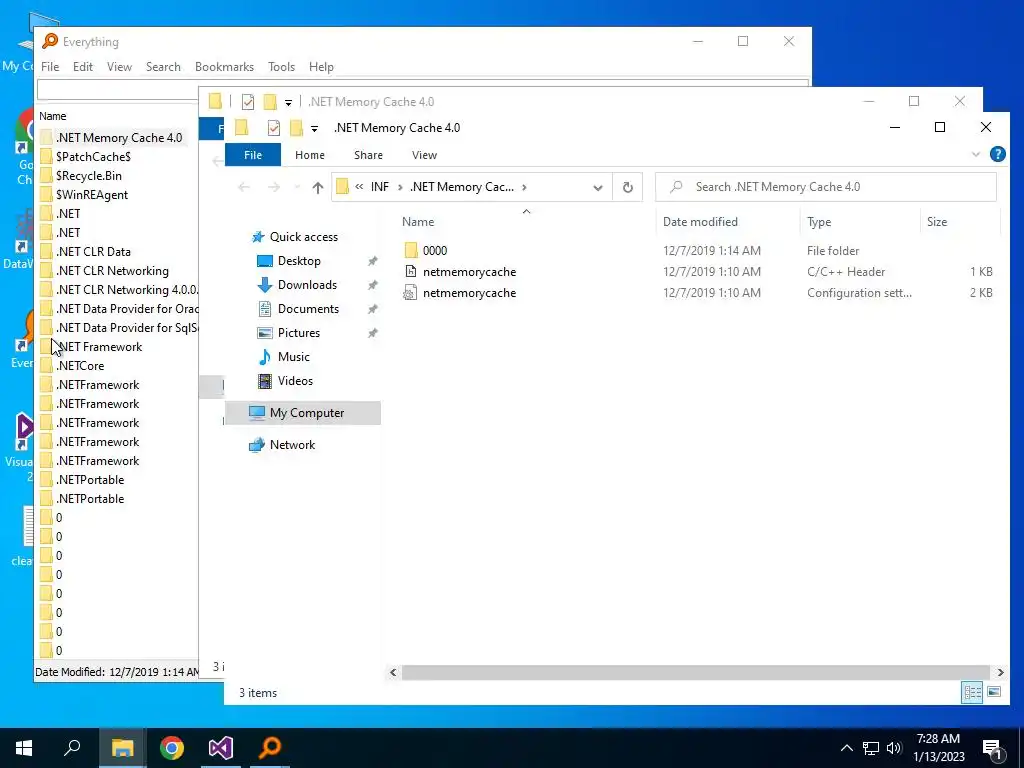Click the pin icon beside Downloads
This screenshot has height=768, width=1024.
coord(372,285)
